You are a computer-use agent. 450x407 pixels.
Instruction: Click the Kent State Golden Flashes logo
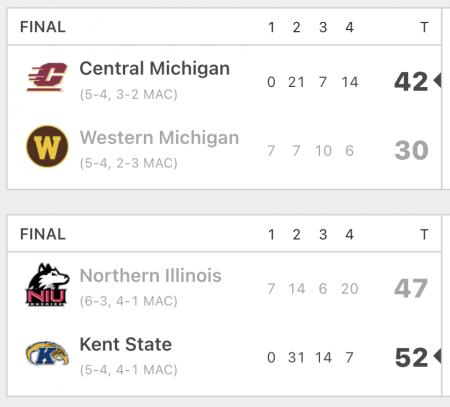coord(47,353)
